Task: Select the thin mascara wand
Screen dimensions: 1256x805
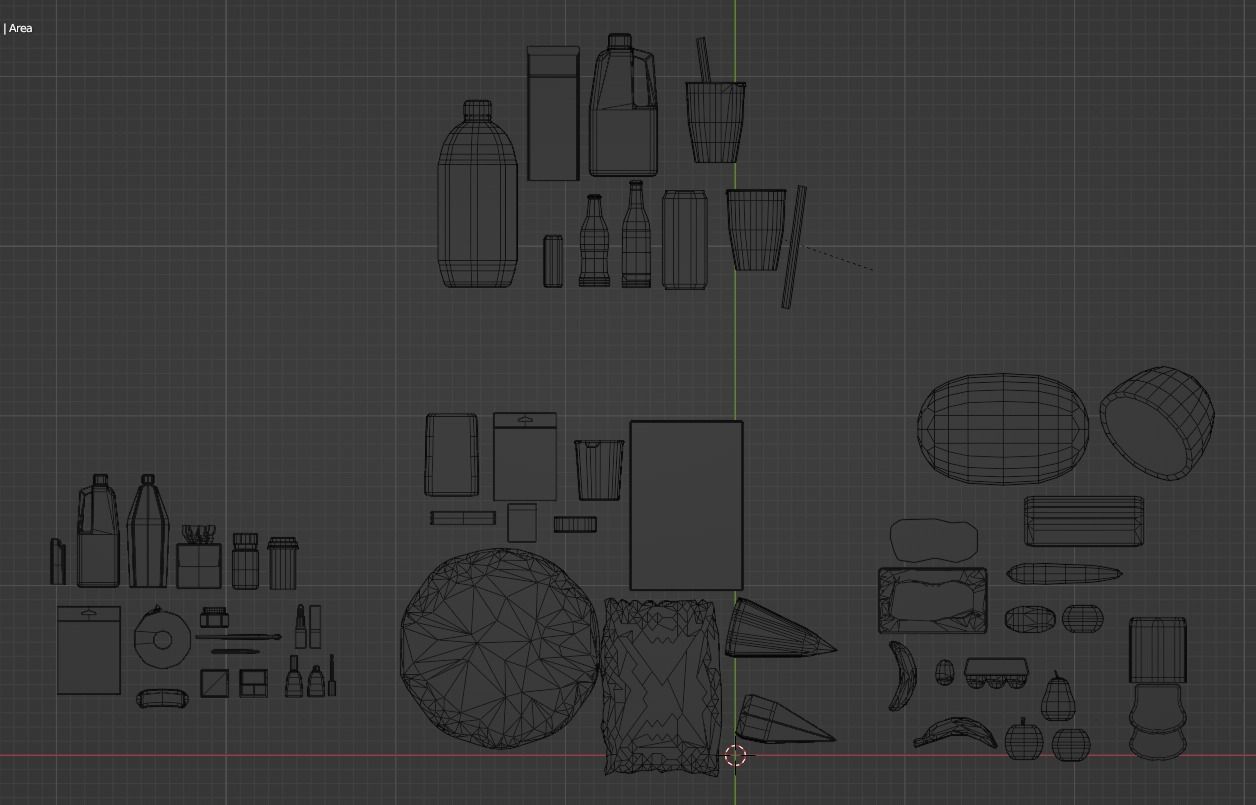Action: point(332,674)
